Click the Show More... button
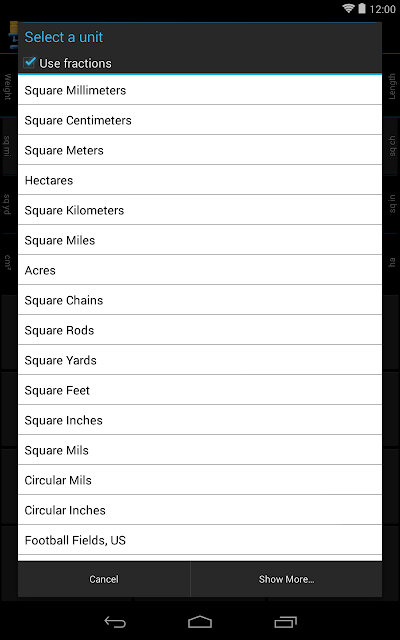This screenshot has height=640, width=400. coord(287,579)
